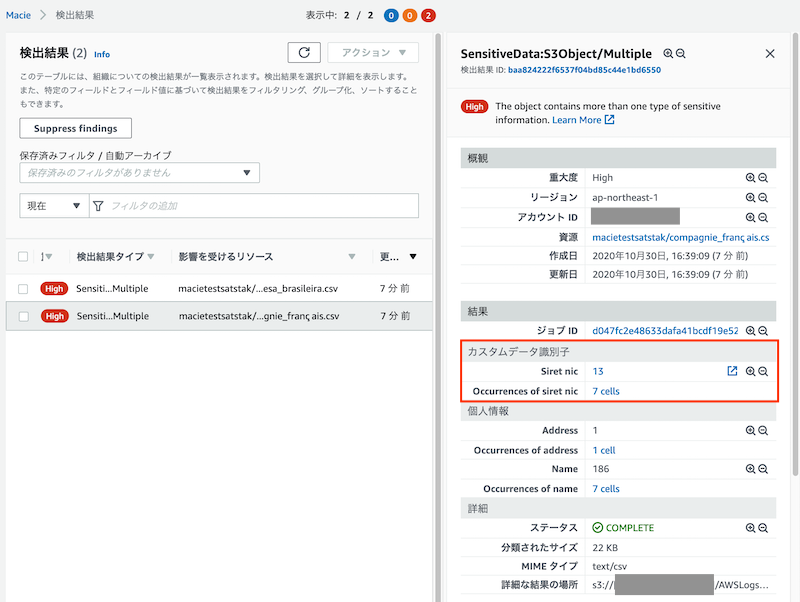800x602 pixels.
Task: Click the refresh findings button
Action: (304, 53)
